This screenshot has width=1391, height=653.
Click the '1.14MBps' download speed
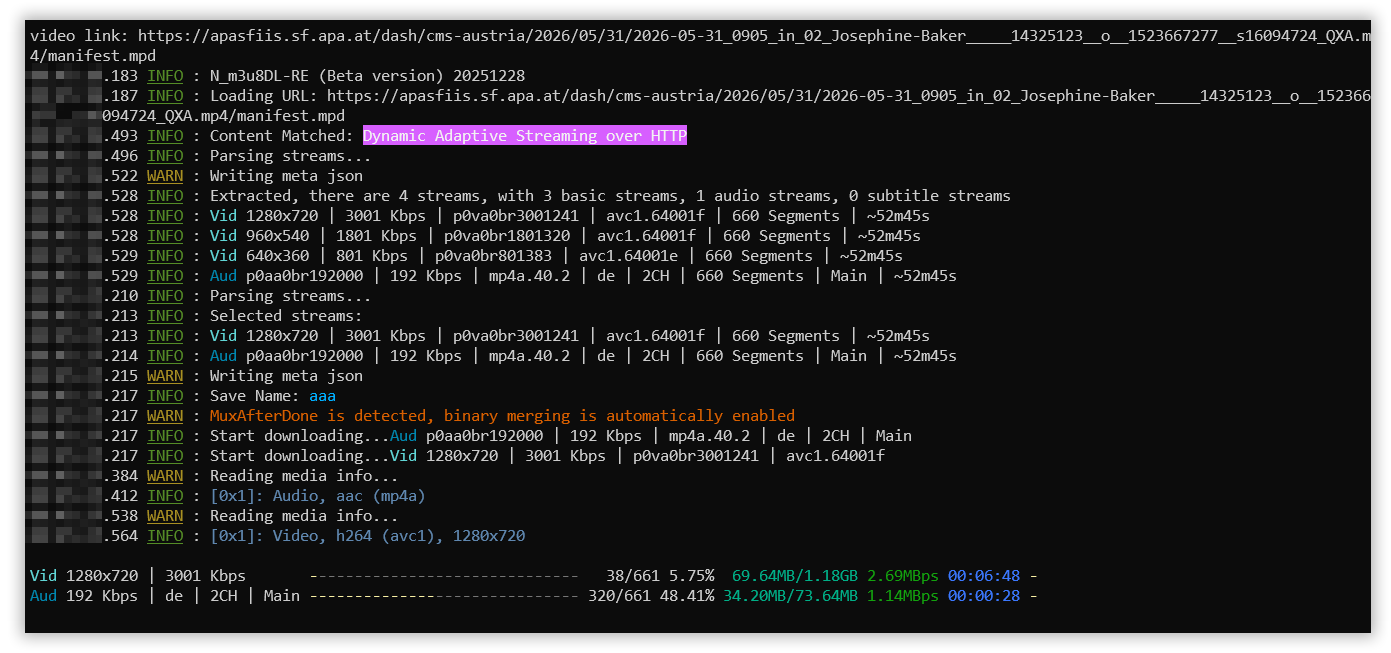(903, 596)
